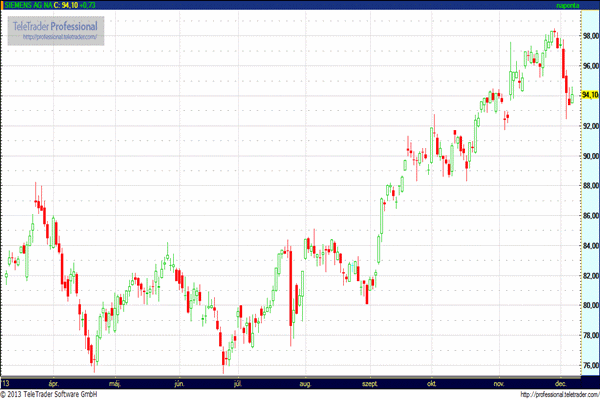Image resolution: width=600 pixels, height=400 pixels.
Task: Click the okt. marker on the time axis
Action: click(432, 384)
